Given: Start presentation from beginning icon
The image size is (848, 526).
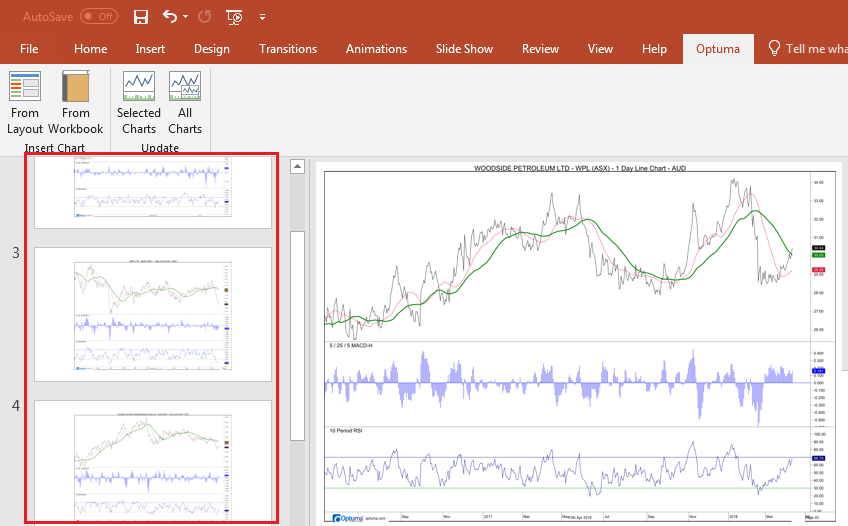Looking at the screenshot, I should coord(234,17).
